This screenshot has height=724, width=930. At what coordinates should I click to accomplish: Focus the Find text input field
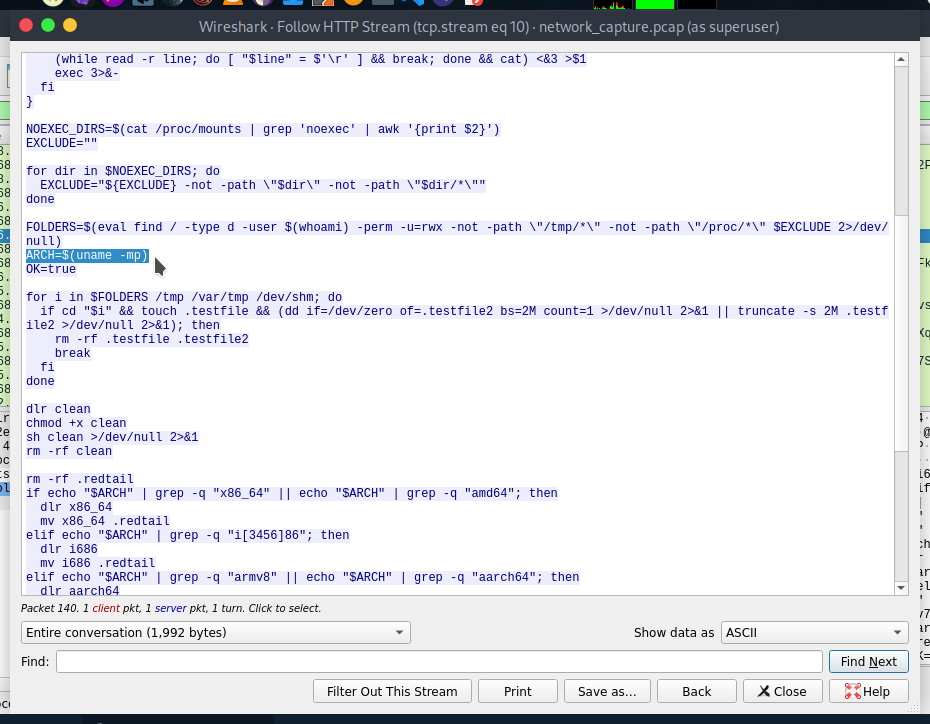tap(439, 661)
